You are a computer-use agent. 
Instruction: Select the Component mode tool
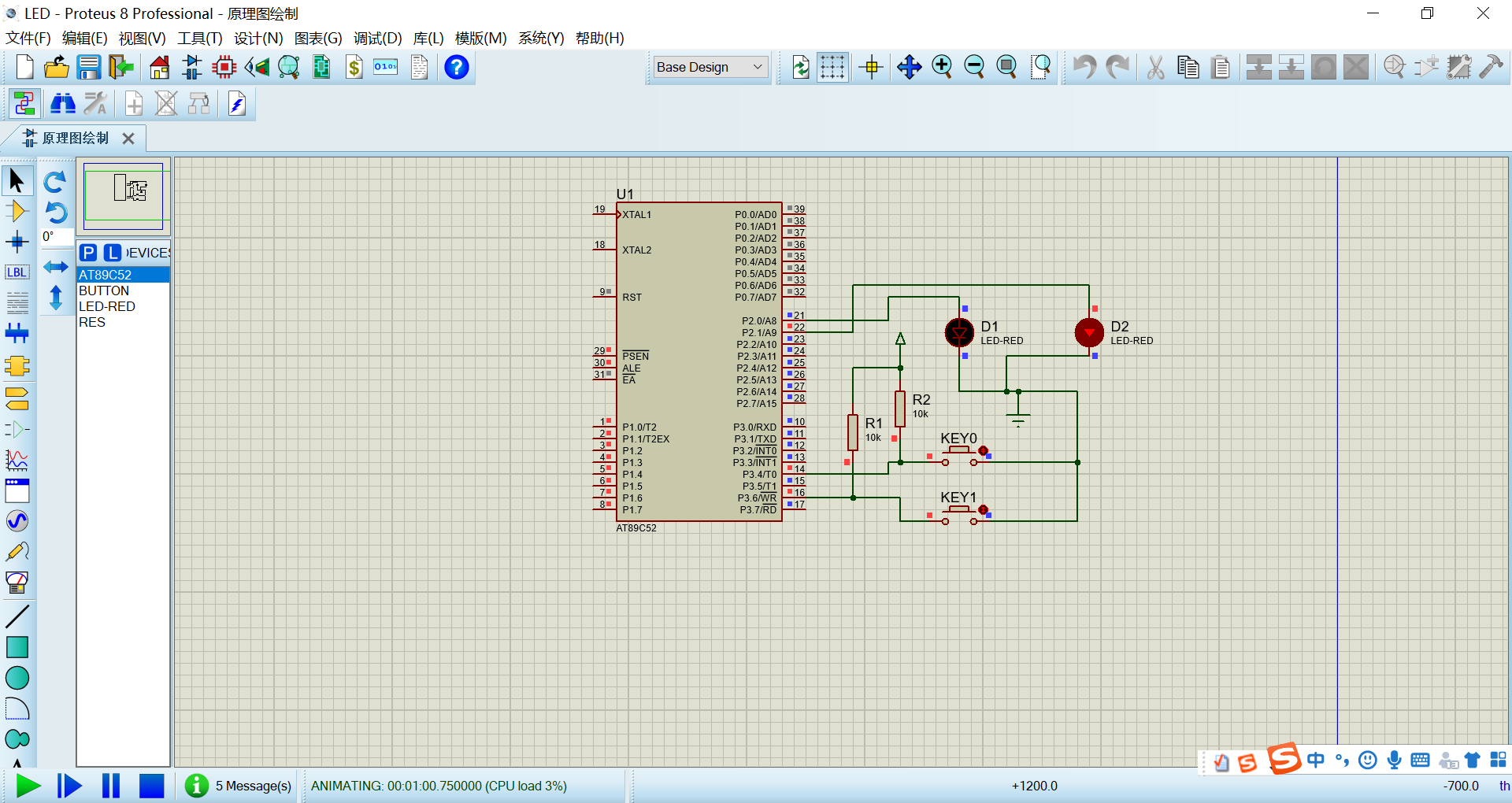(x=17, y=211)
